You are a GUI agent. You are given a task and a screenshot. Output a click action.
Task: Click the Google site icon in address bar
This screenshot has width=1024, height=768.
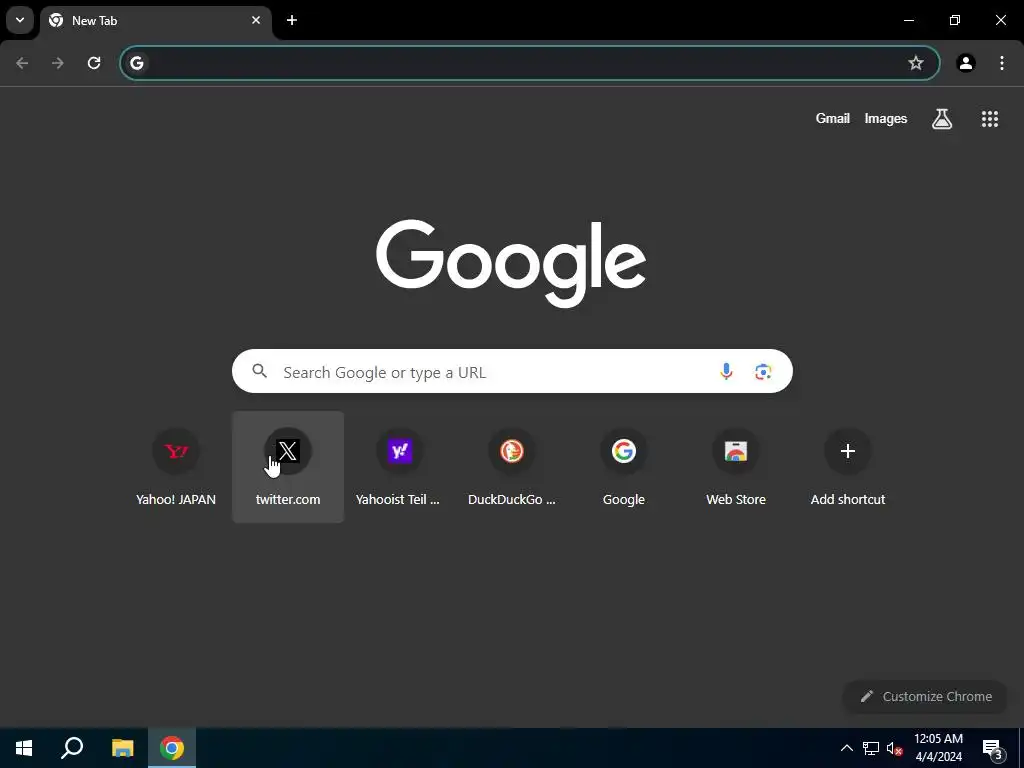(136, 63)
